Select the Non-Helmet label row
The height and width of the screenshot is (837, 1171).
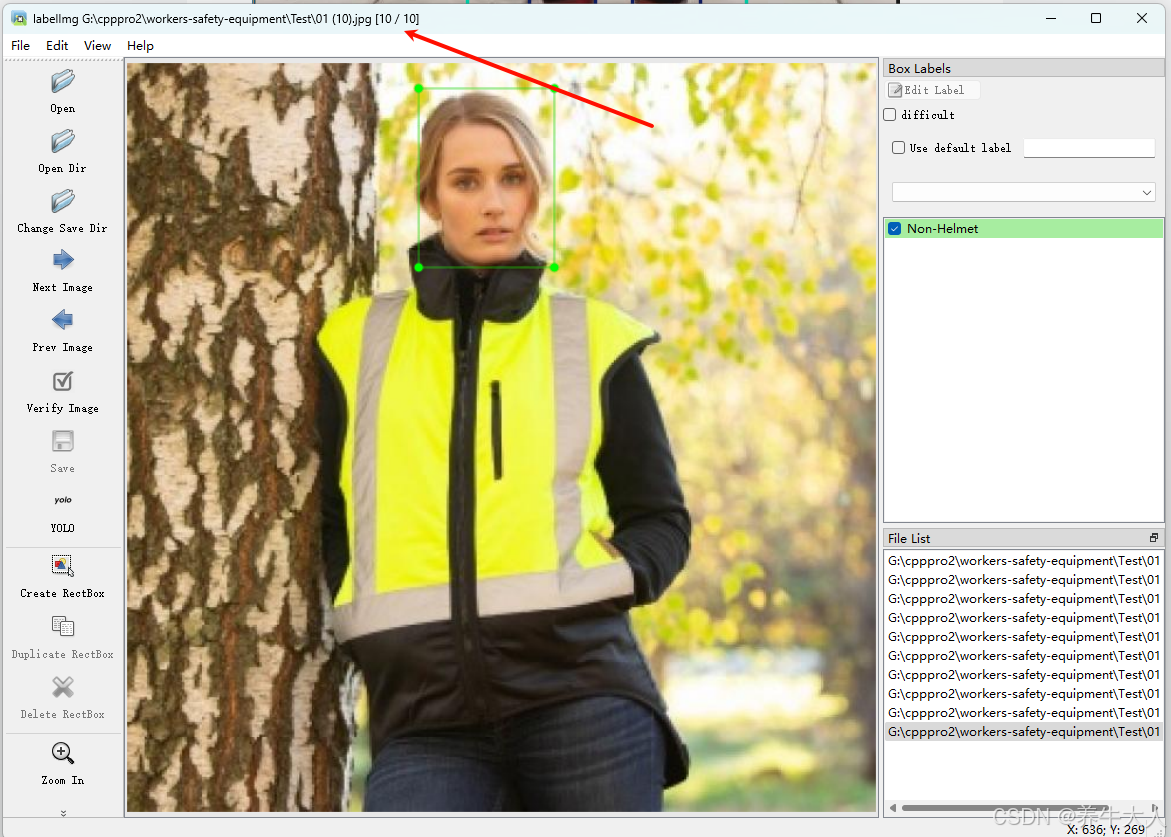click(1023, 228)
